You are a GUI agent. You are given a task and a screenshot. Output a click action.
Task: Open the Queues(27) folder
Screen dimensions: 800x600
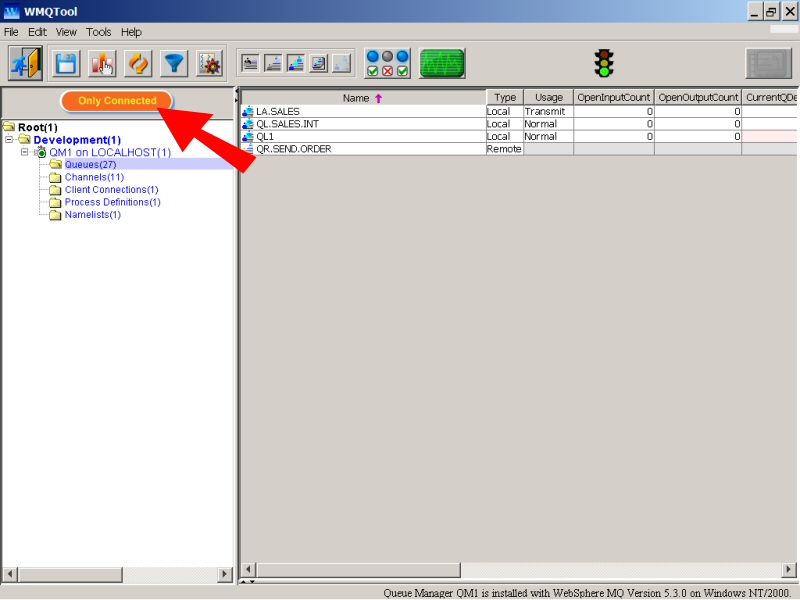pos(90,164)
